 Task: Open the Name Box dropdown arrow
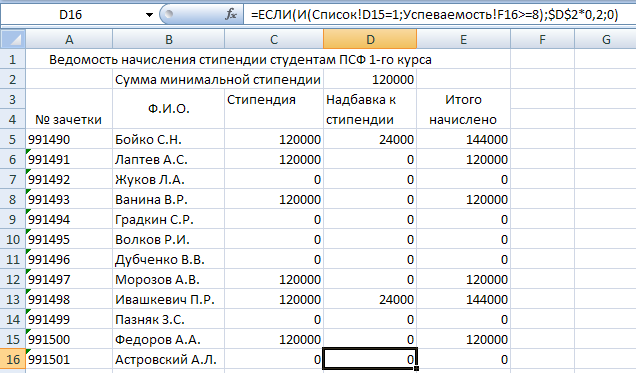[149, 15]
